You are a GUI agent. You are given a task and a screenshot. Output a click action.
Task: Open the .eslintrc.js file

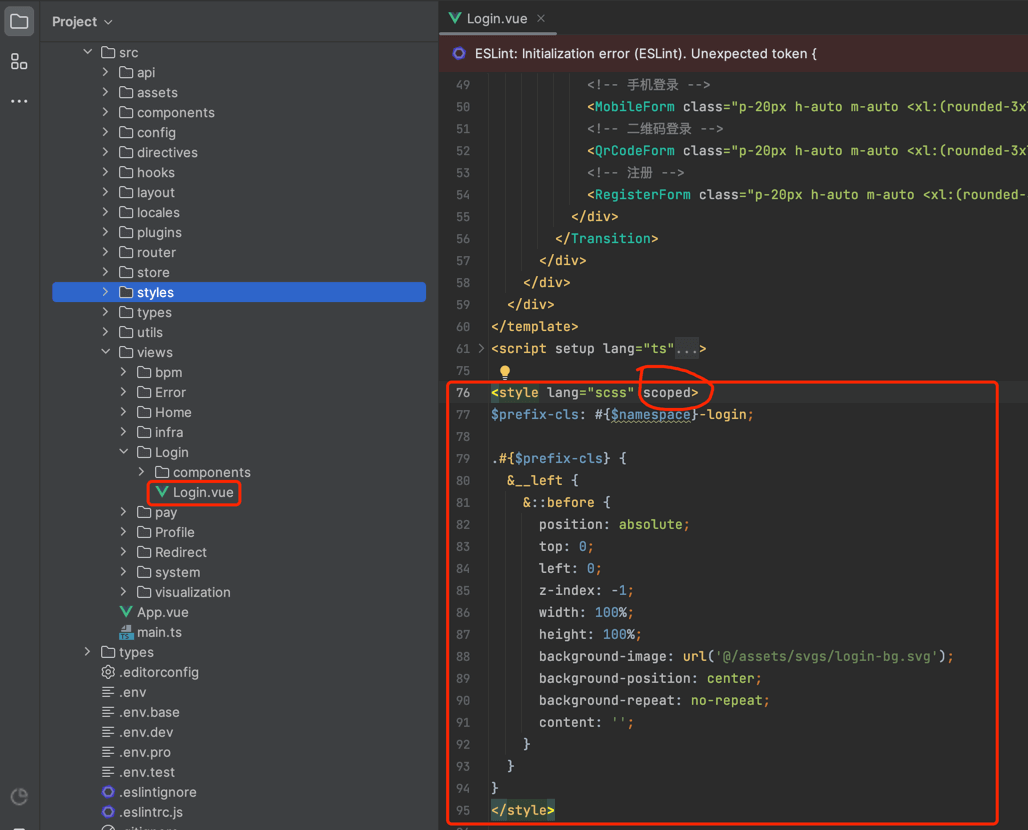click(x=151, y=812)
